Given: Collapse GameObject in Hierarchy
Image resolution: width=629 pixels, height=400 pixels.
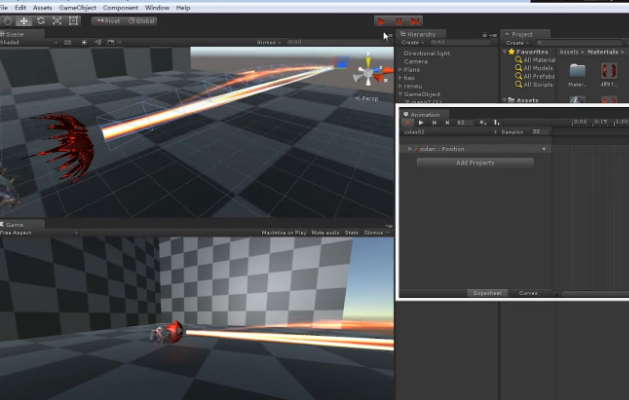Looking at the screenshot, I should point(400,94).
